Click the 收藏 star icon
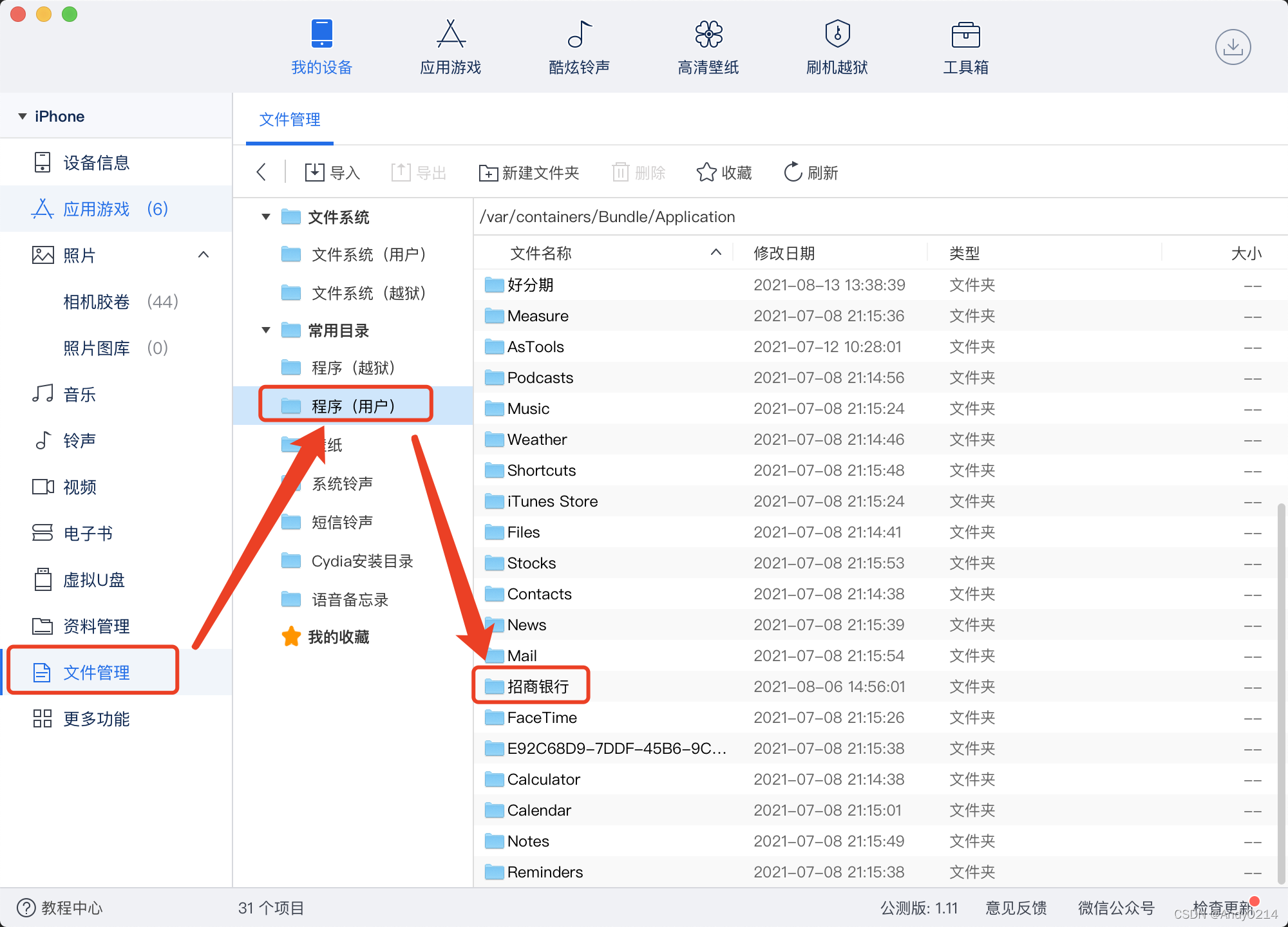The image size is (1288, 927). tap(706, 173)
